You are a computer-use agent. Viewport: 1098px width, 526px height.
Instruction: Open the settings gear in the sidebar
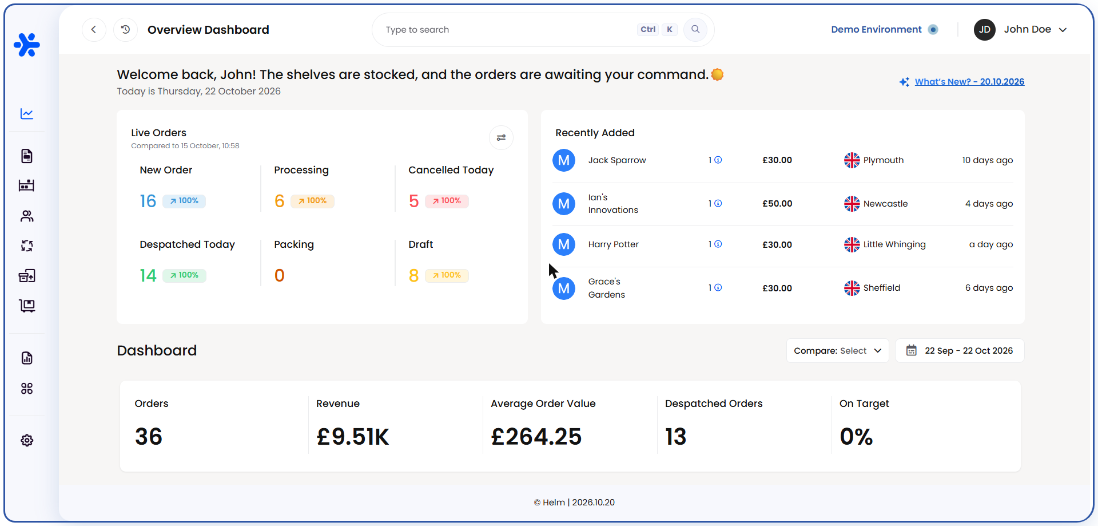pyautogui.click(x=27, y=441)
